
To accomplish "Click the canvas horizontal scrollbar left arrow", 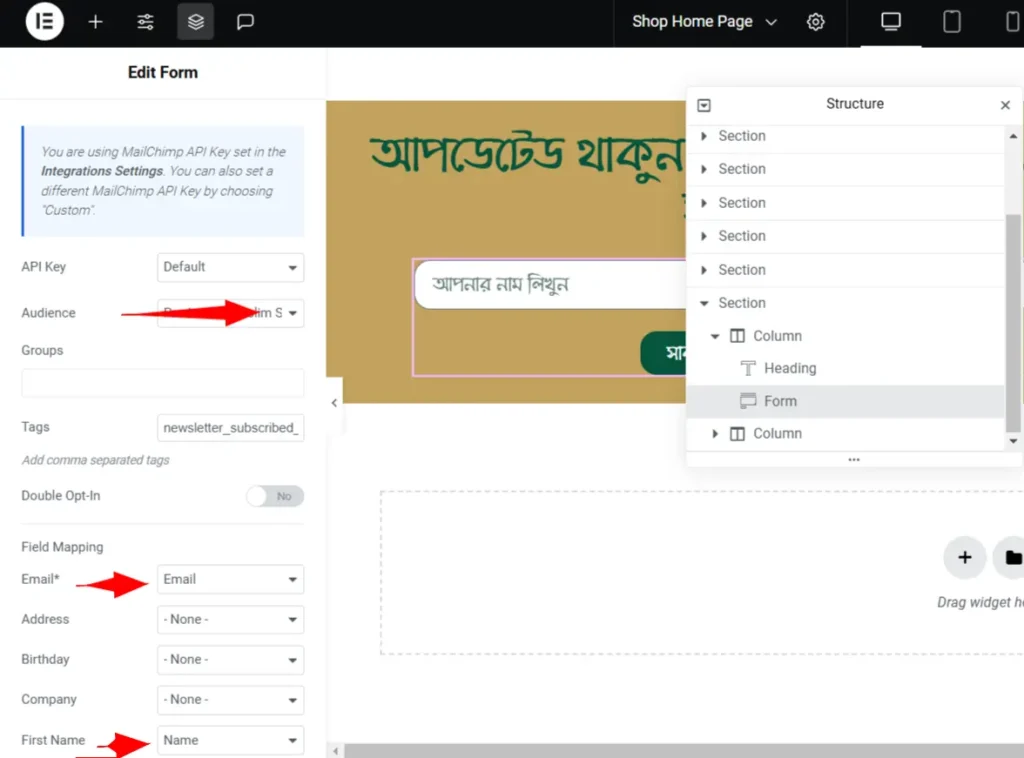I will click(x=336, y=751).
